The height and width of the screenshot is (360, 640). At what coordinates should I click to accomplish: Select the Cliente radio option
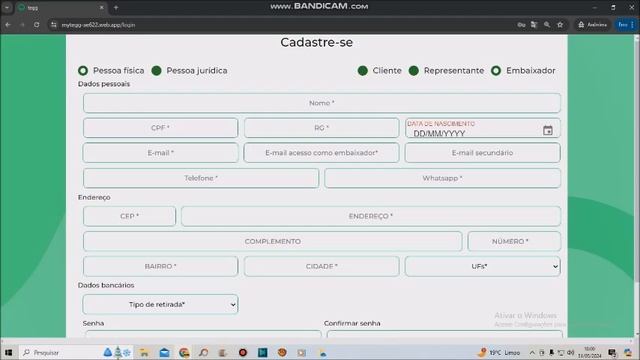click(362, 71)
